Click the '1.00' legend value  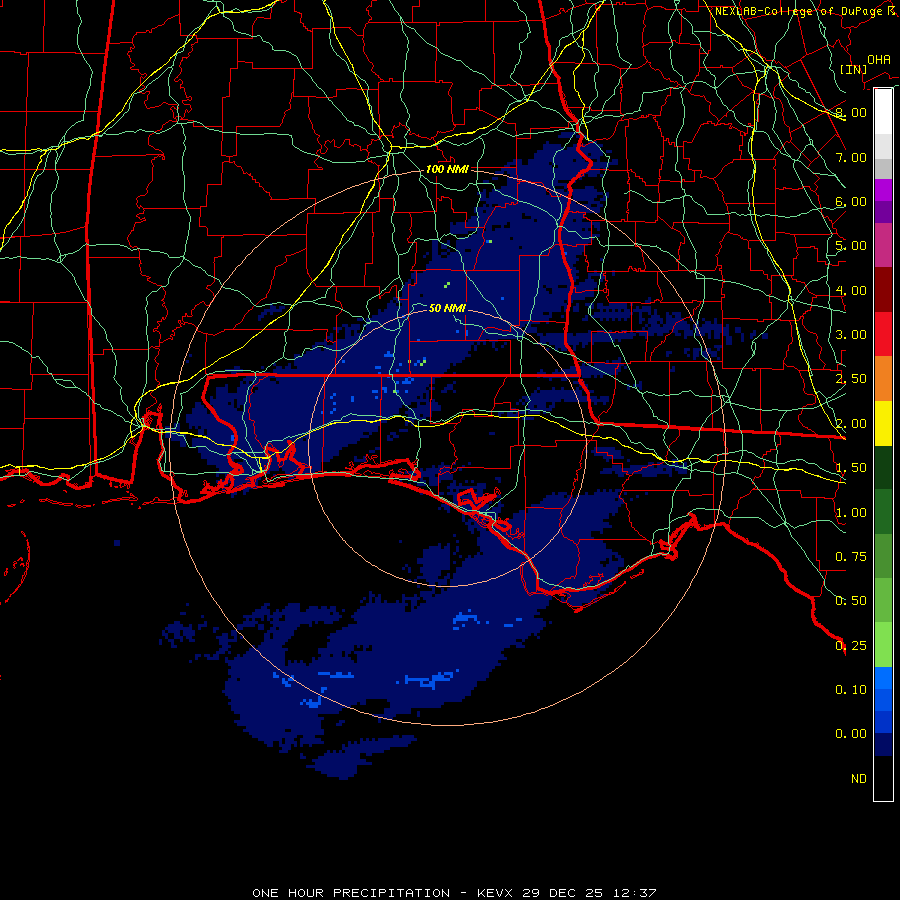[851, 513]
